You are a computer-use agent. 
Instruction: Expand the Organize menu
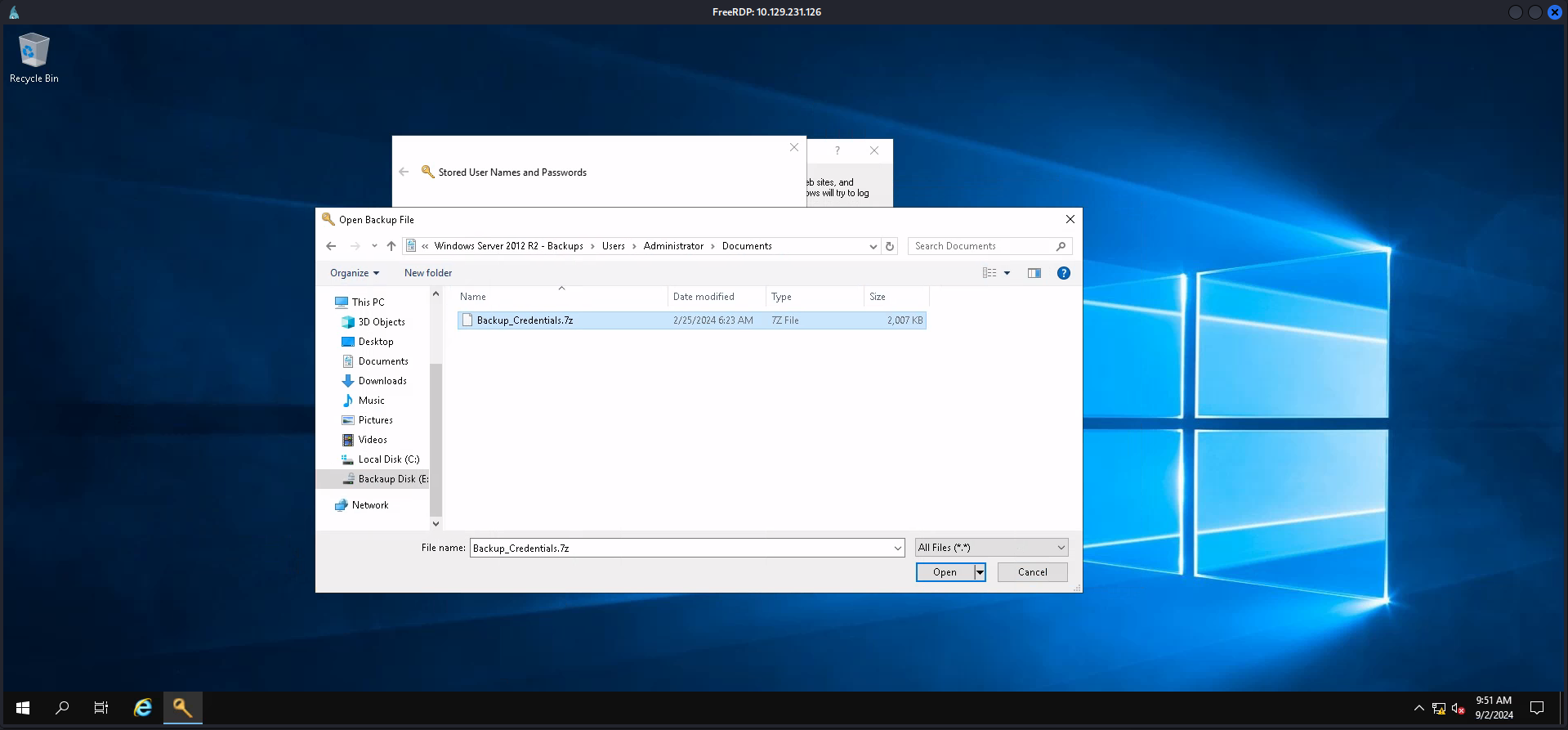354,273
